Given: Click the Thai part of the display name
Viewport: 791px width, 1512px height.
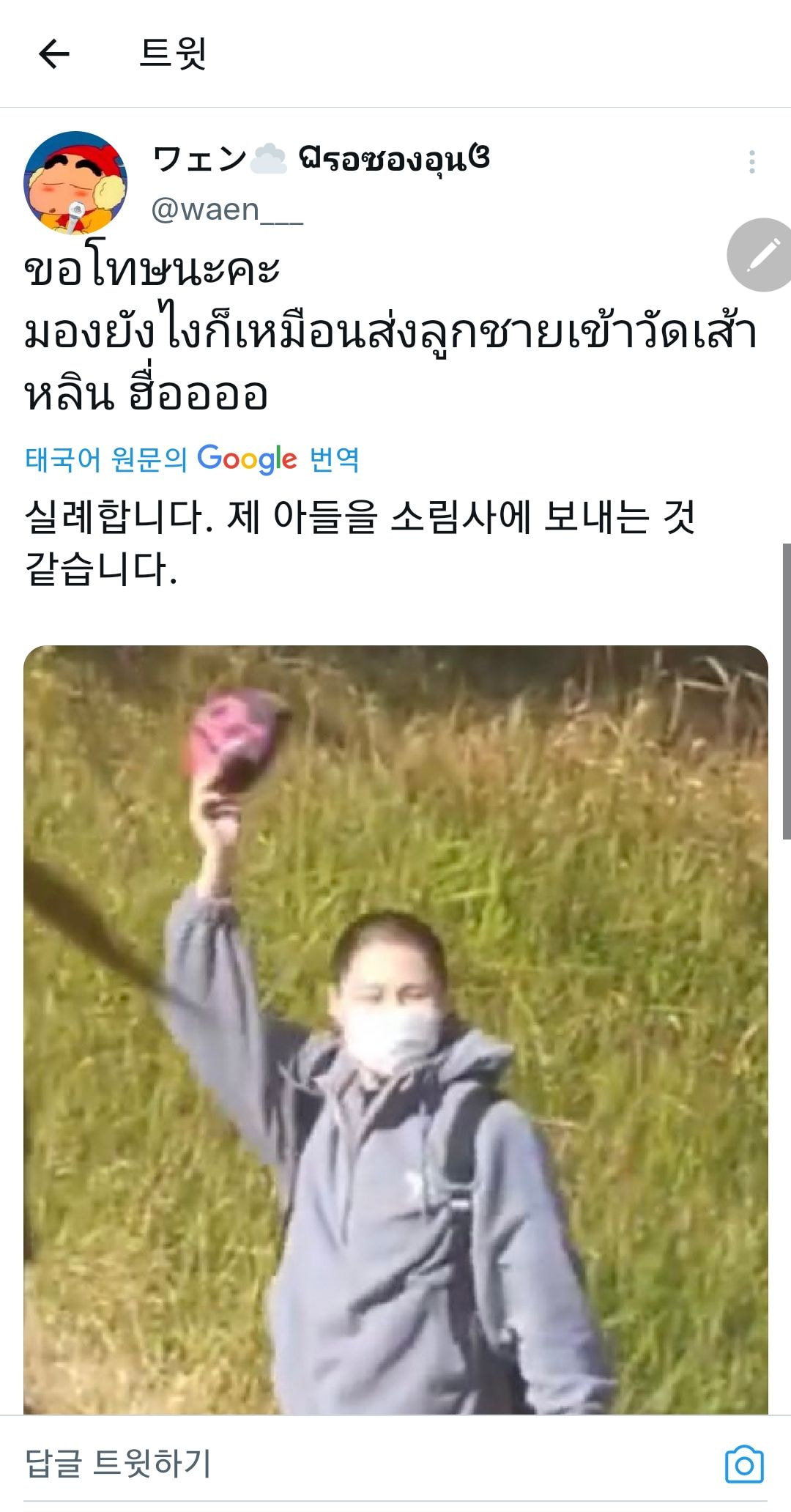Looking at the screenshot, I should (x=394, y=159).
